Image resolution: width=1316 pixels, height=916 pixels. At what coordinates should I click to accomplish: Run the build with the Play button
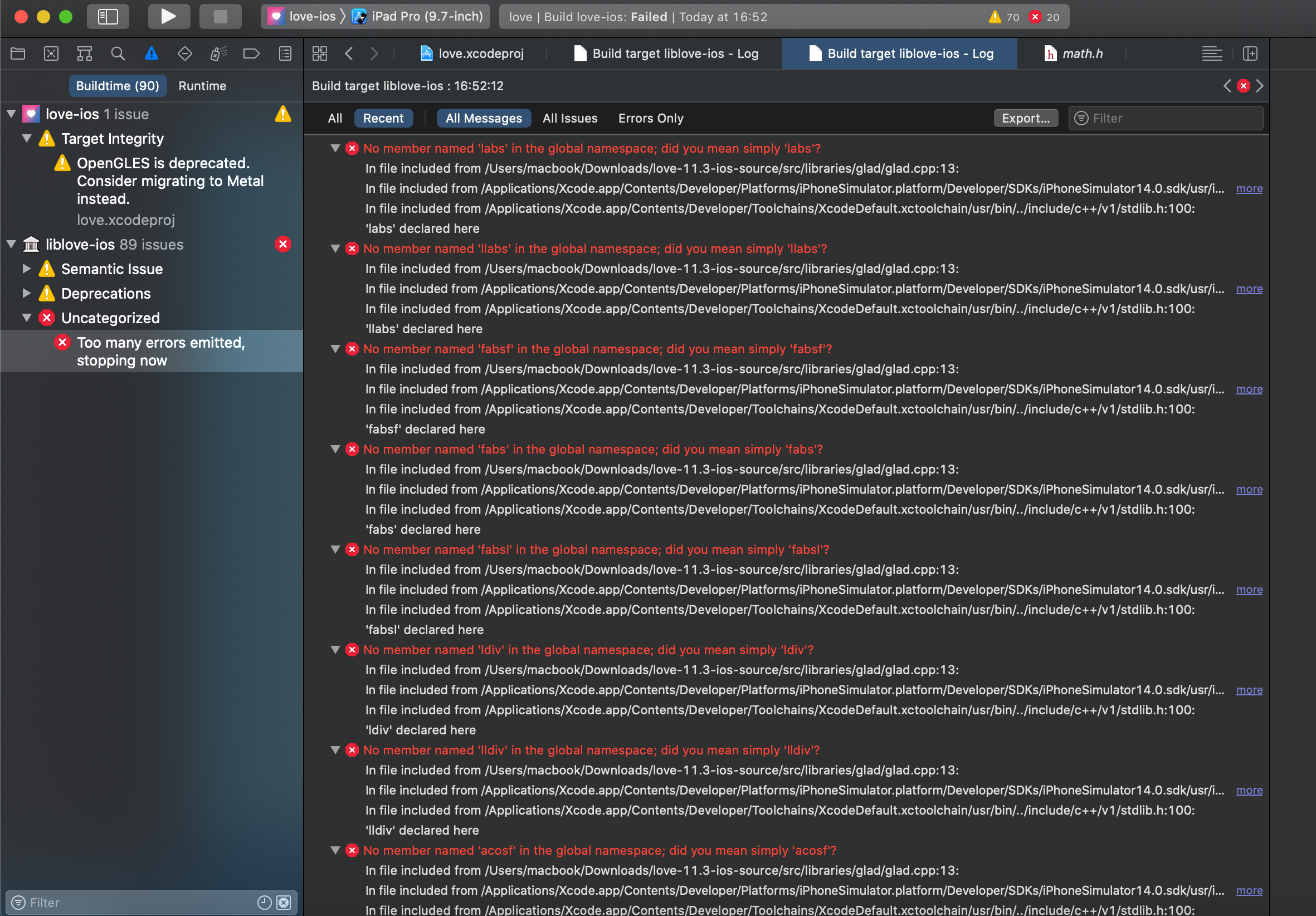pyautogui.click(x=168, y=17)
